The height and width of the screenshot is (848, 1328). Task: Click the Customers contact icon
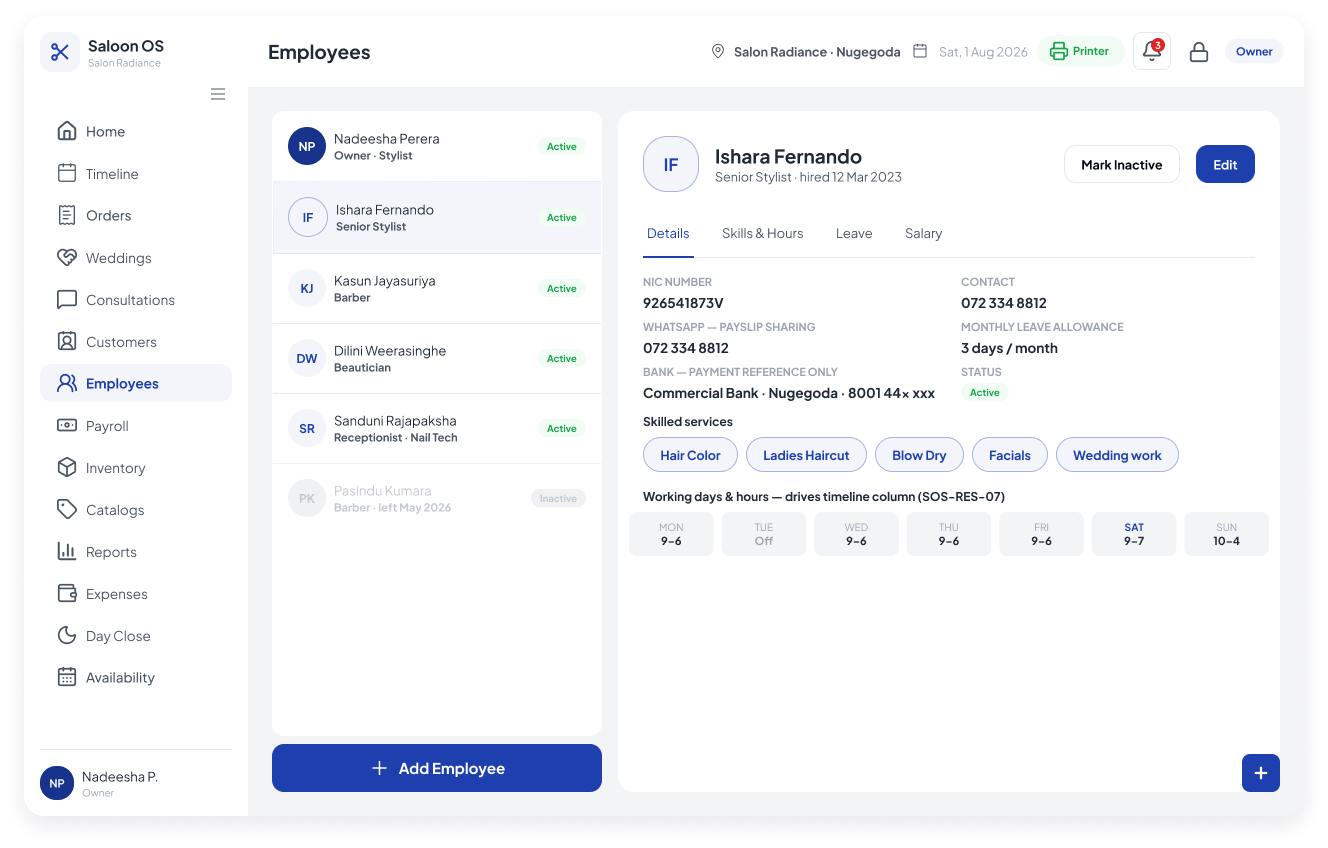pyautogui.click(x=67, y=341)
